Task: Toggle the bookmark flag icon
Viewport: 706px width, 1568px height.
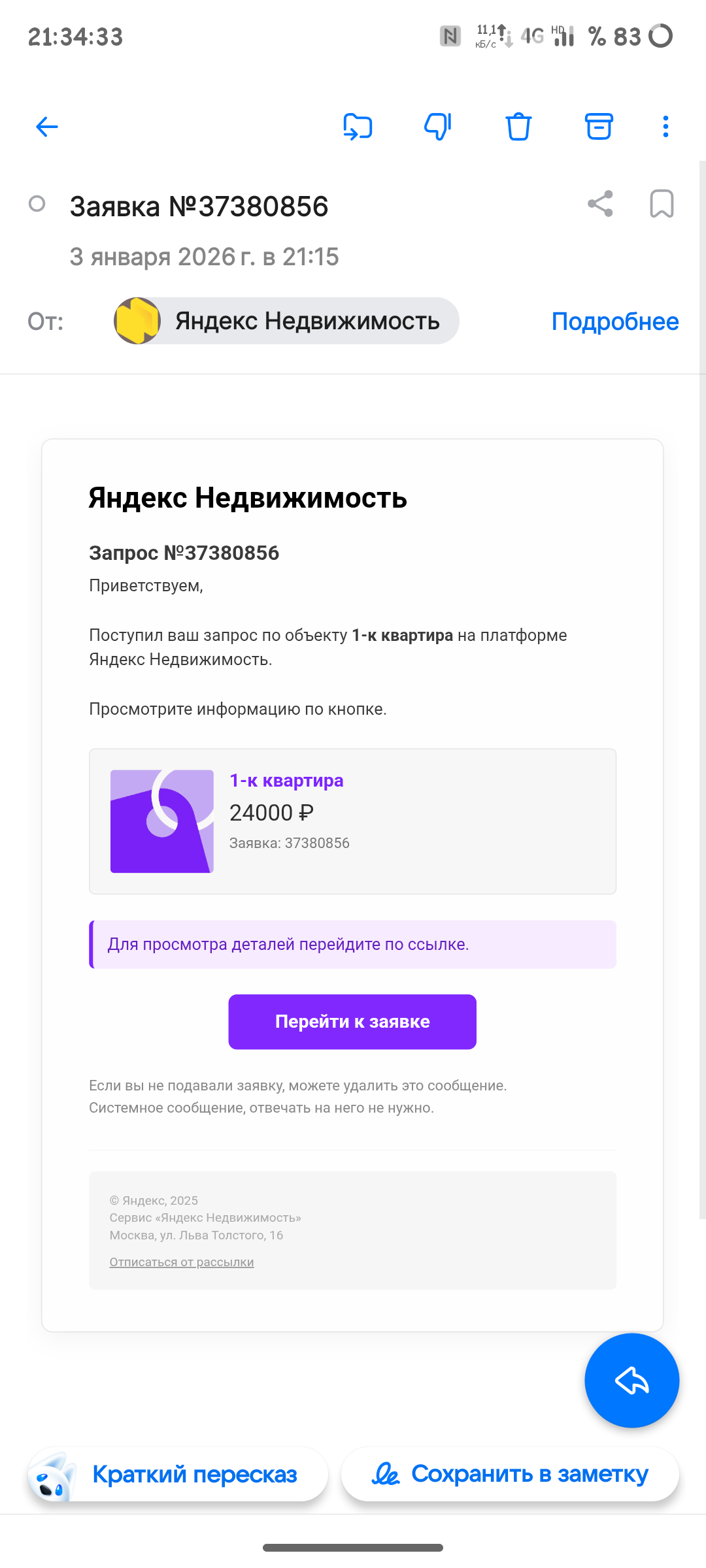Action: click(x=662, y=204)
